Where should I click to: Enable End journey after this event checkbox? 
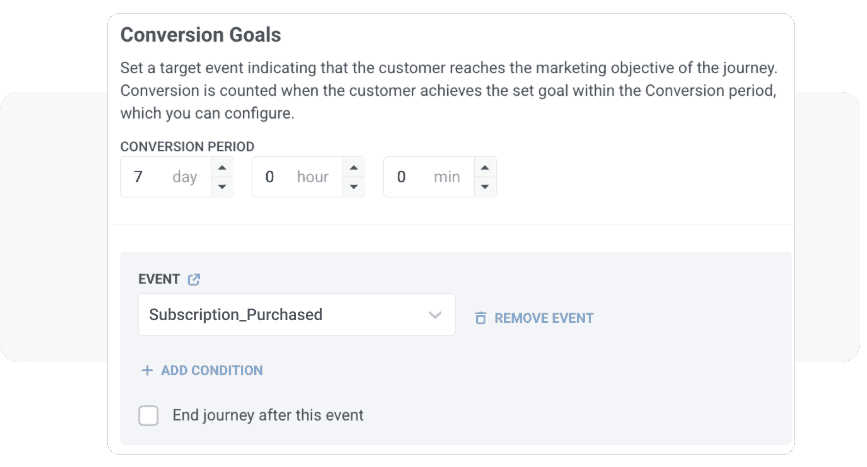[149, 415]
